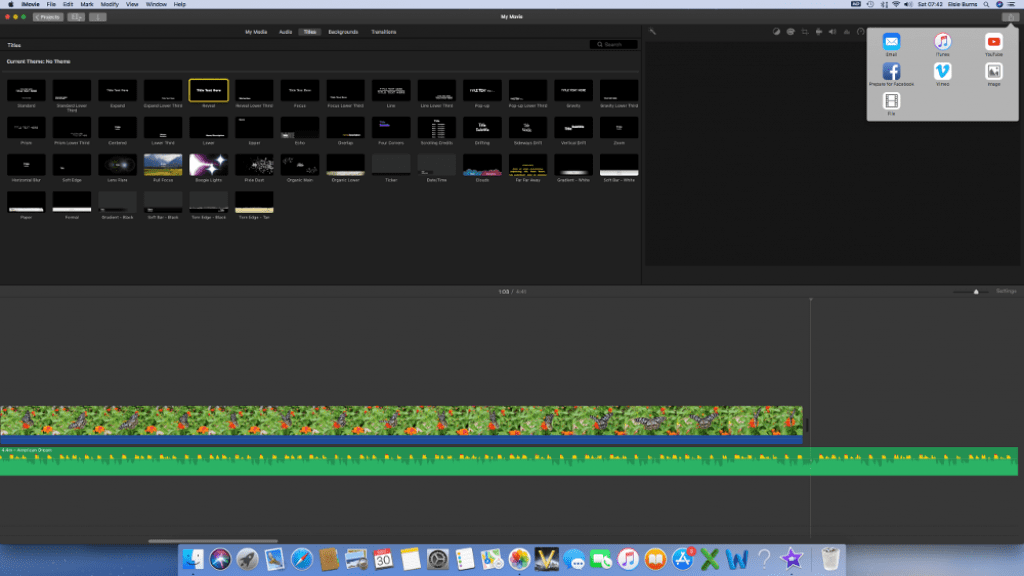Screen dimensions: 1024x576
Task: Select the green American Dream audio track
Action: [509, 461]
